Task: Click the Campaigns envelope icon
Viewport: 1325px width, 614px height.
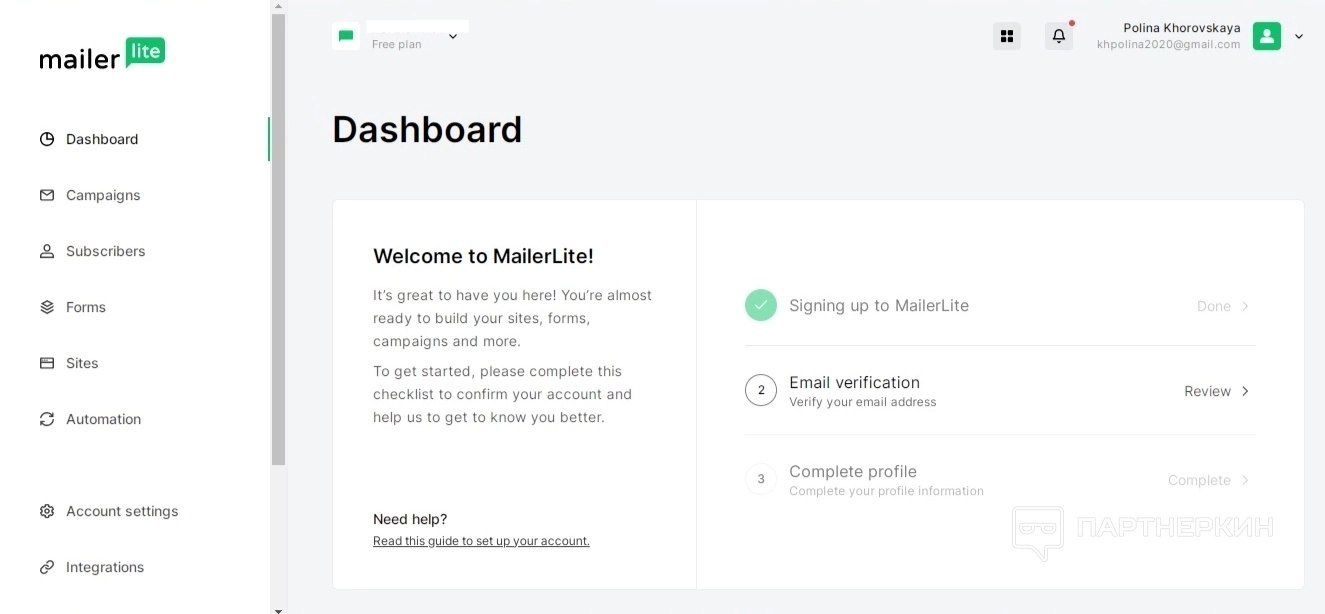Action: click(x=47, y=195)
